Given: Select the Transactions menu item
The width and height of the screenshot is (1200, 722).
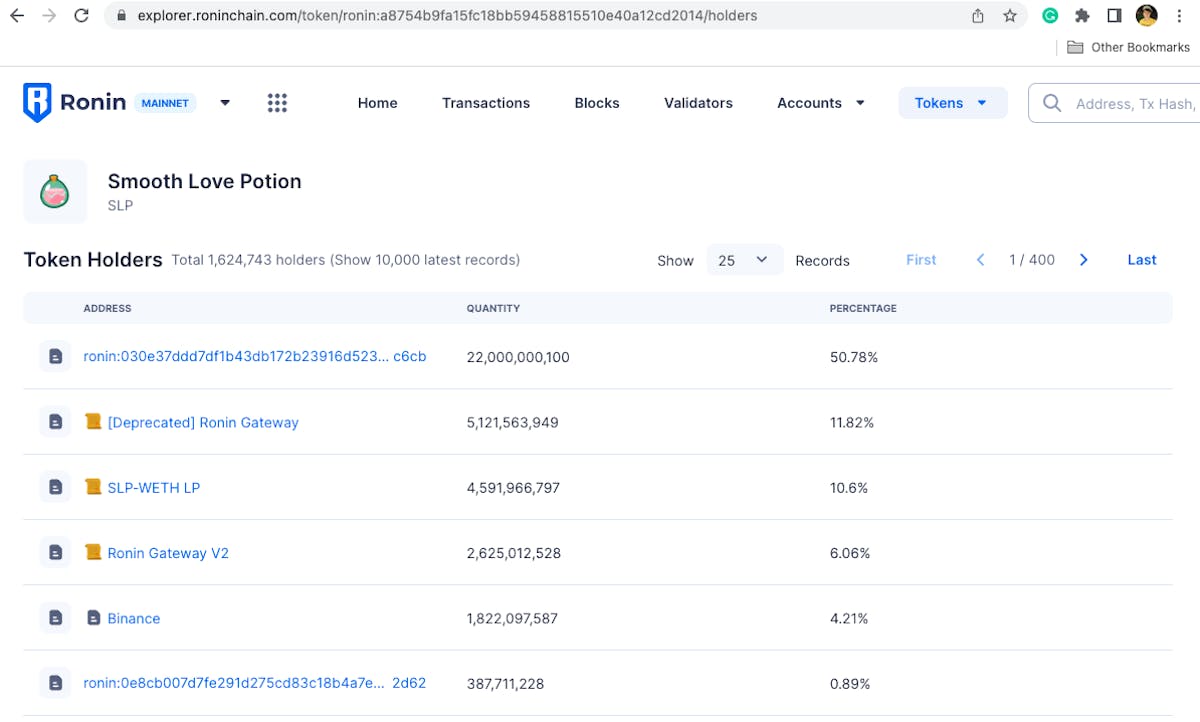Looking at the screenshot, I should click(x=486, y=103).
